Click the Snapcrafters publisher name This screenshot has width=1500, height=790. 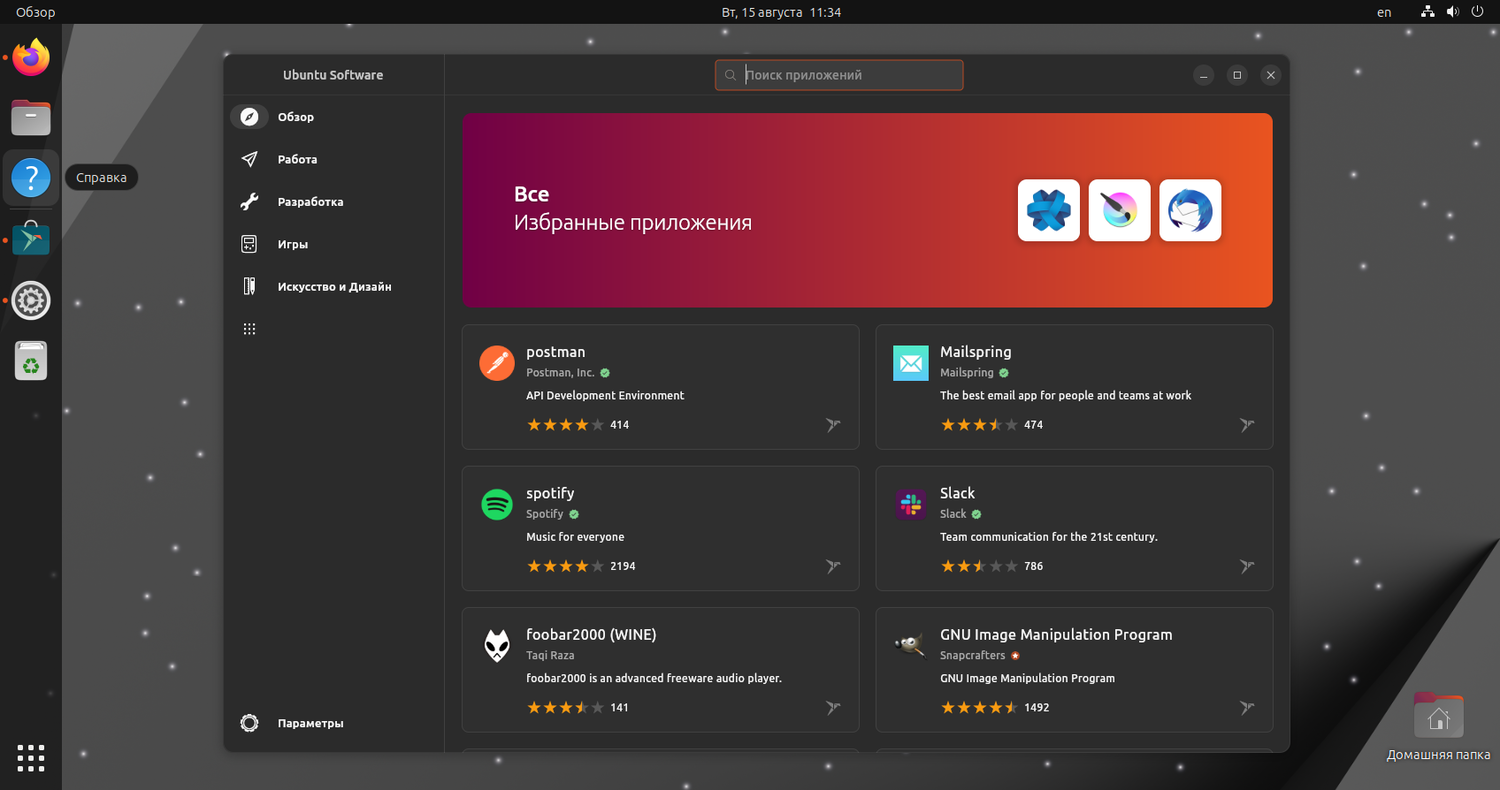point(973,655)
